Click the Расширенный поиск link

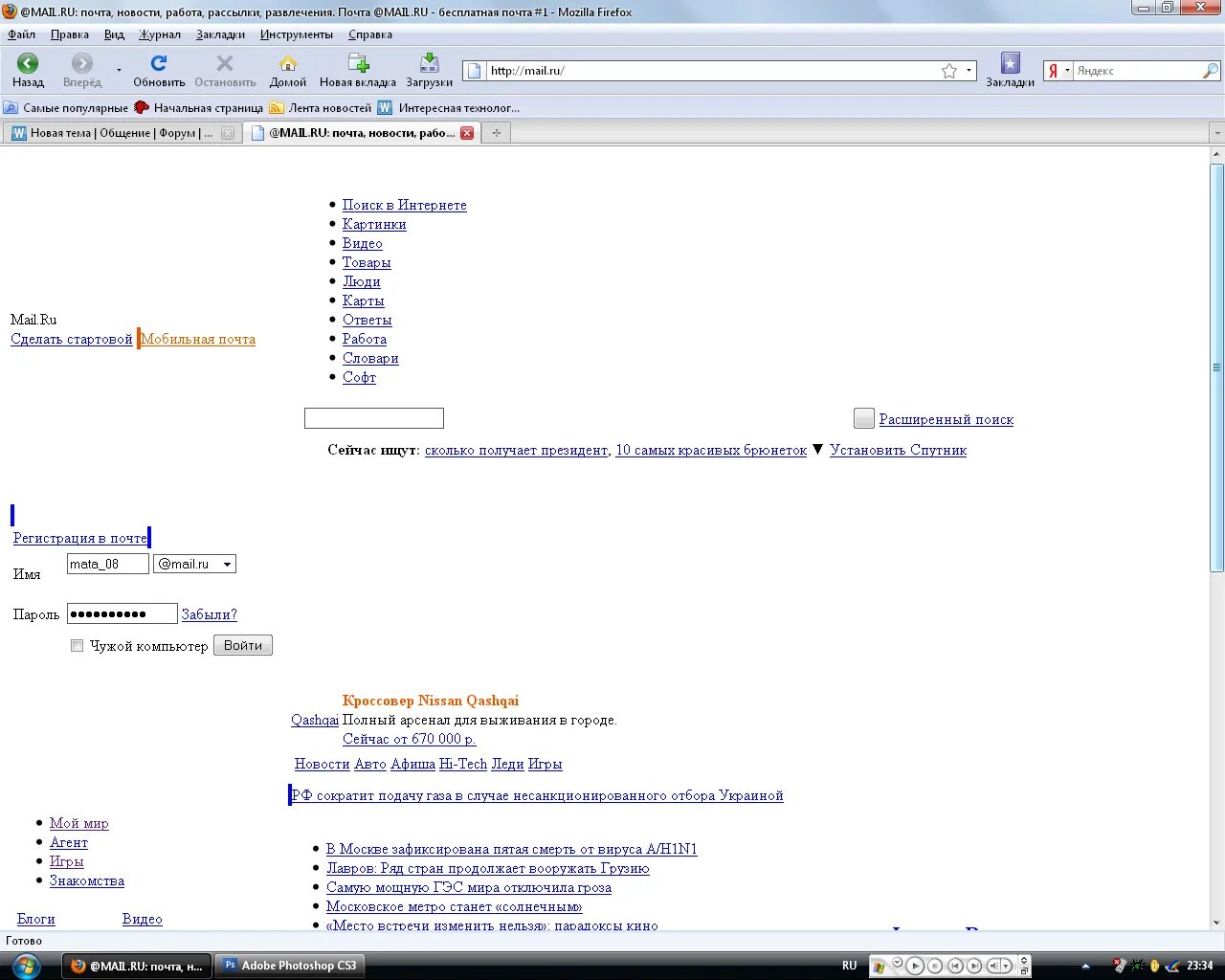[x=947, y=419]
